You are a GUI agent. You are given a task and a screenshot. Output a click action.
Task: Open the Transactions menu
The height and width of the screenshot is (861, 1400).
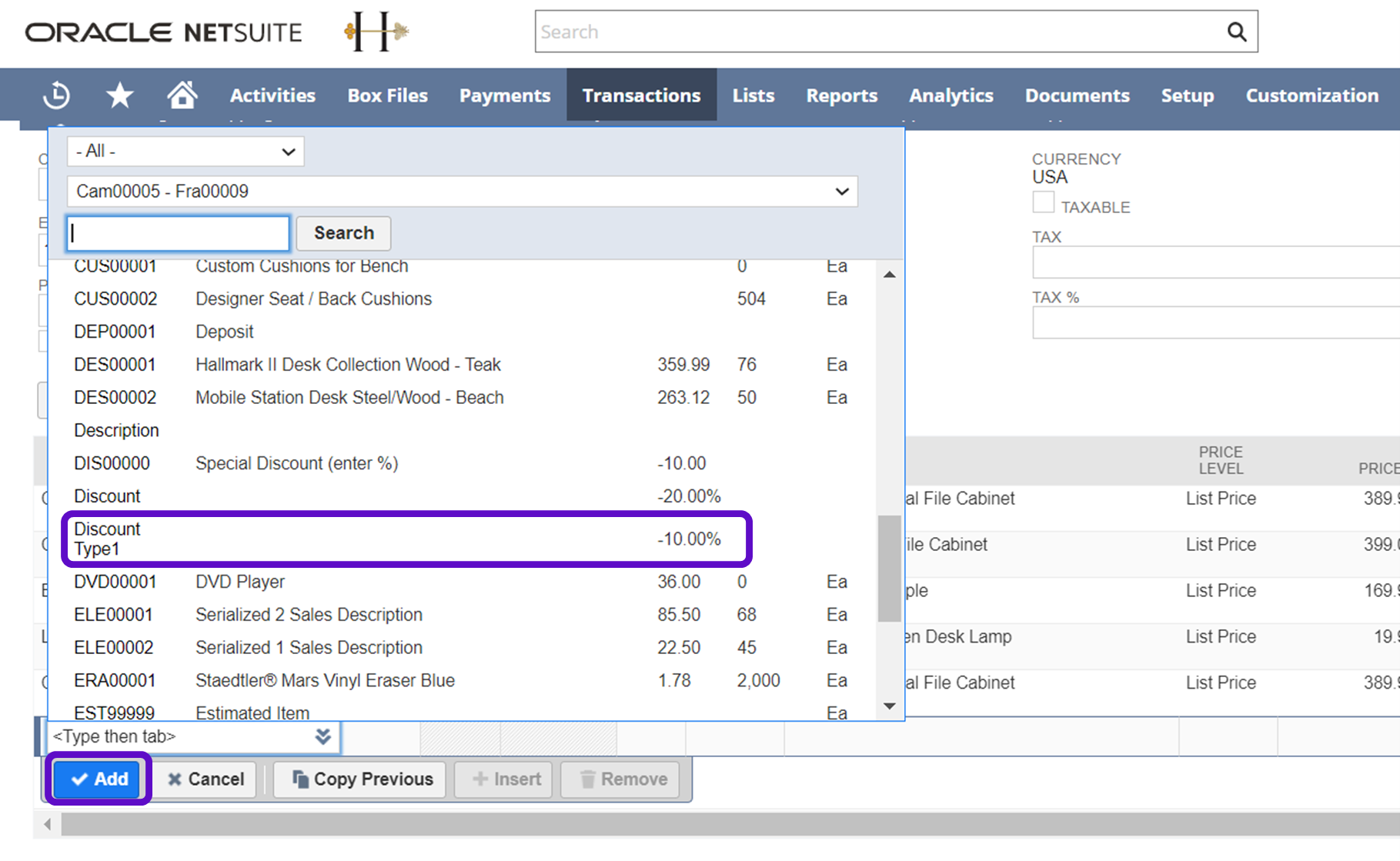click(x=641, y=95)
